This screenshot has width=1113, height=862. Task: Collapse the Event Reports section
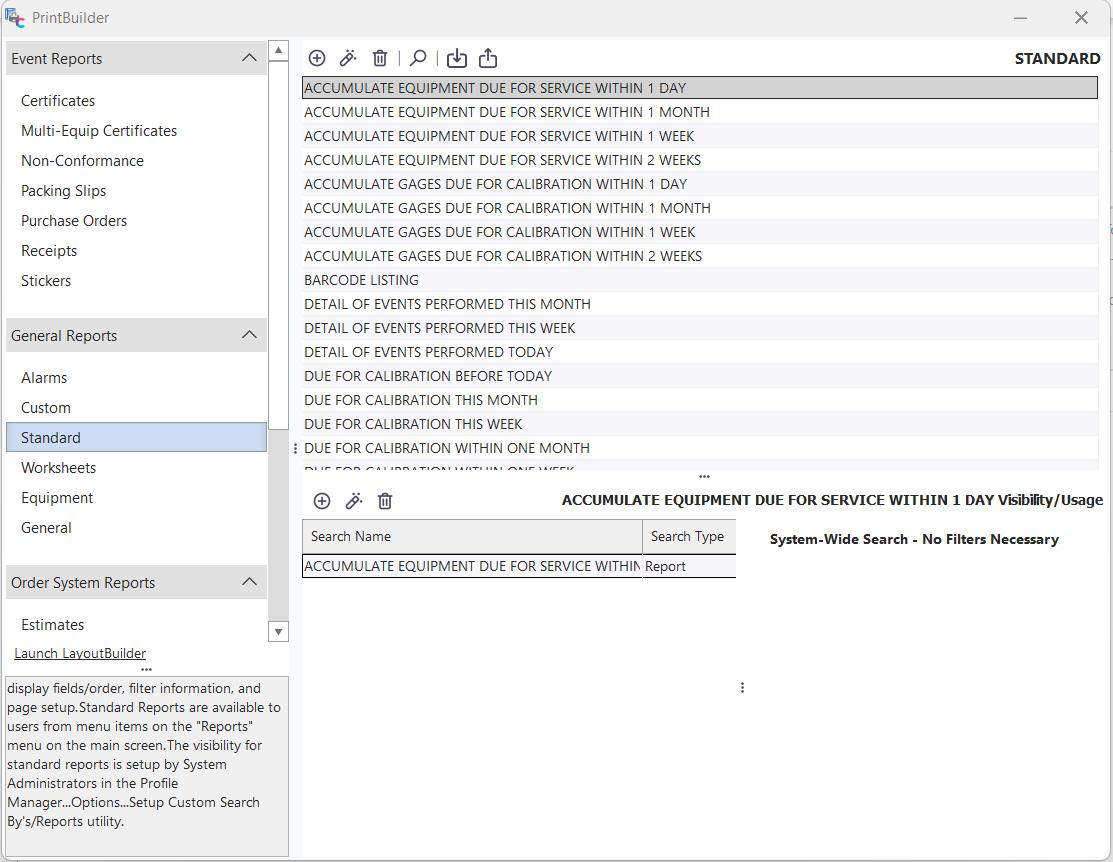249,58
